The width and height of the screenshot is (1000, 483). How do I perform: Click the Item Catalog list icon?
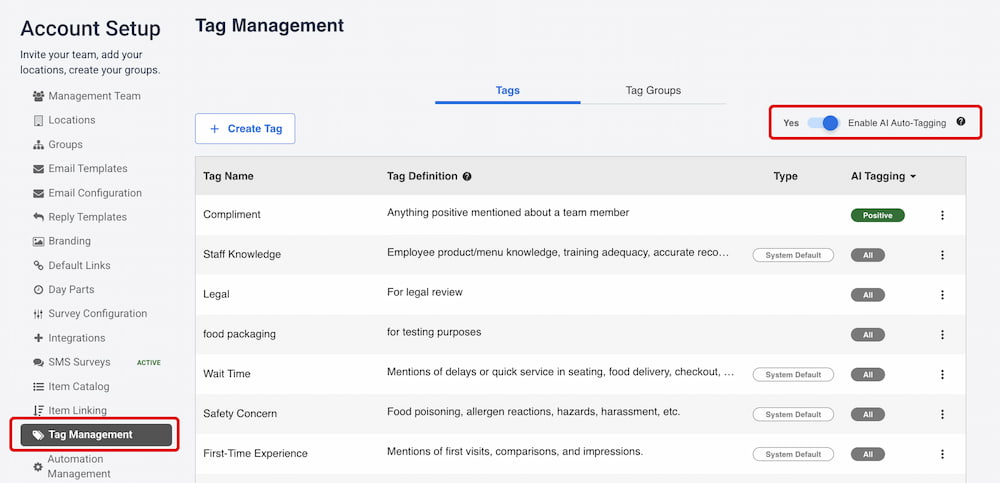(x=38, y=387)
